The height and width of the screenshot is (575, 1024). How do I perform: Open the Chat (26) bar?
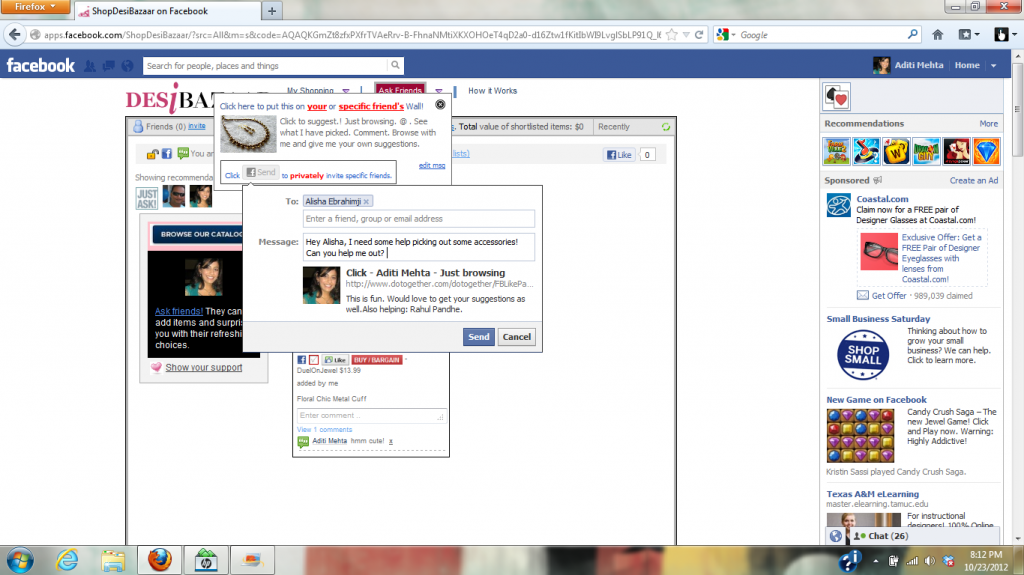925,536
